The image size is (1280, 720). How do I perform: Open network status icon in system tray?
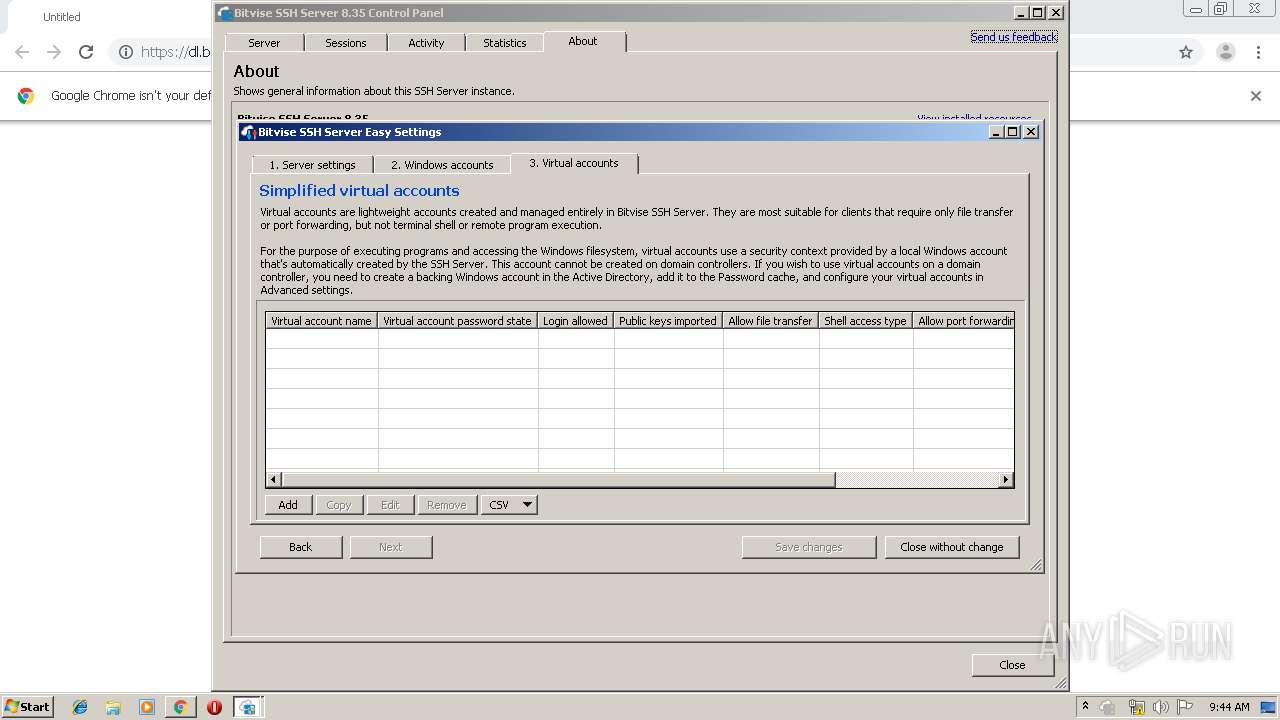1136,707
